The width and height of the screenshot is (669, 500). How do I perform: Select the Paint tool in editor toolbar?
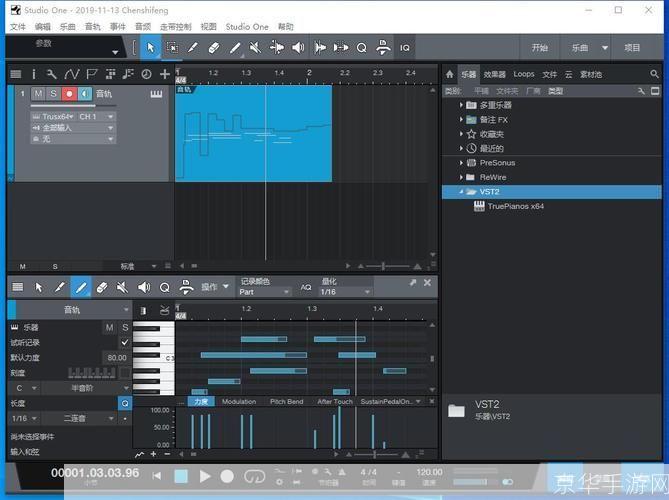click(81, 287)
